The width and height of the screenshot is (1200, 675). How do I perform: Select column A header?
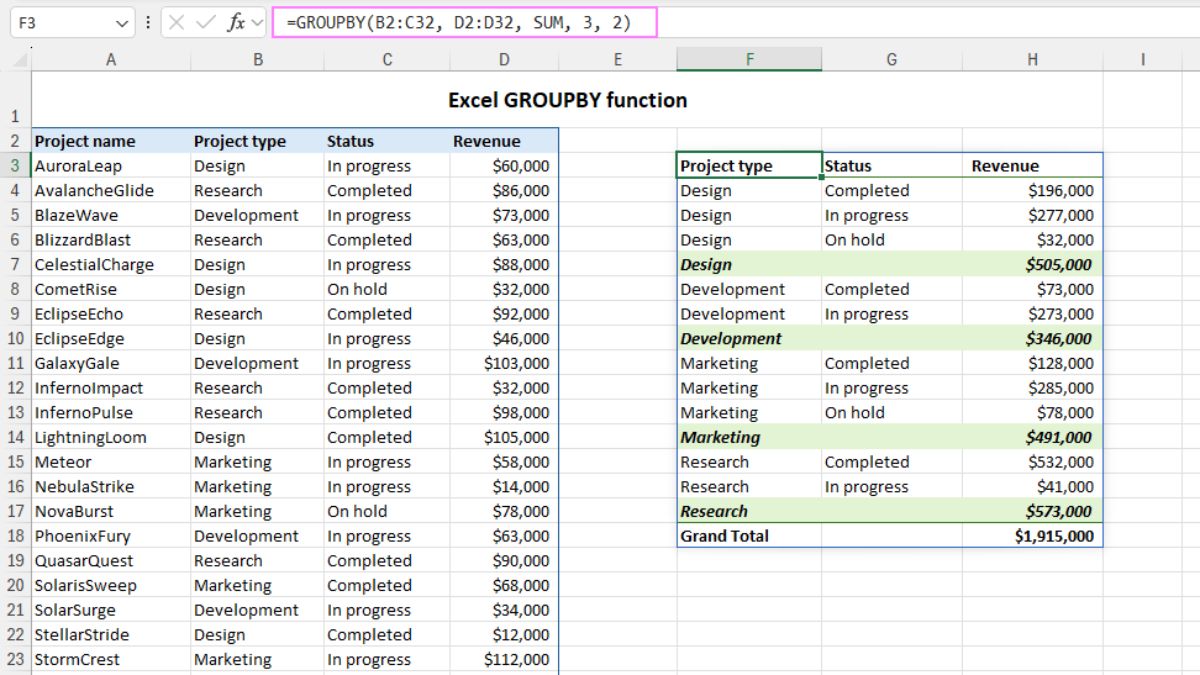111,60
